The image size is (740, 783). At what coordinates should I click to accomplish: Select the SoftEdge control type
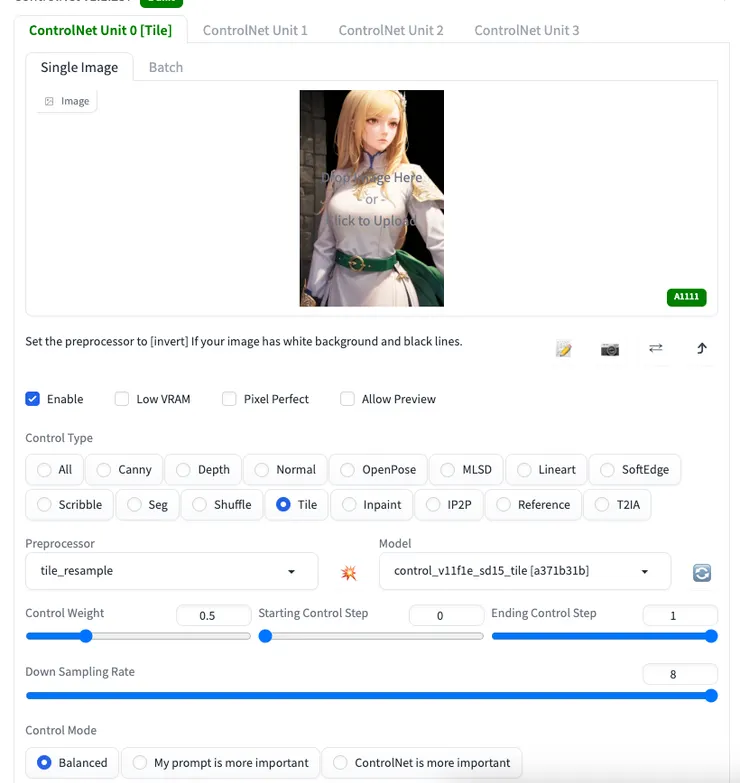pos(635,470)
